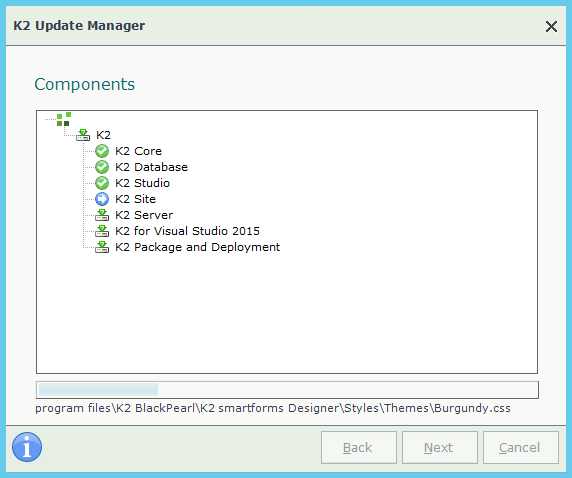Screen dimensions: 572x478
Task: Select K2 Core in the component tree
Action: 138,151
